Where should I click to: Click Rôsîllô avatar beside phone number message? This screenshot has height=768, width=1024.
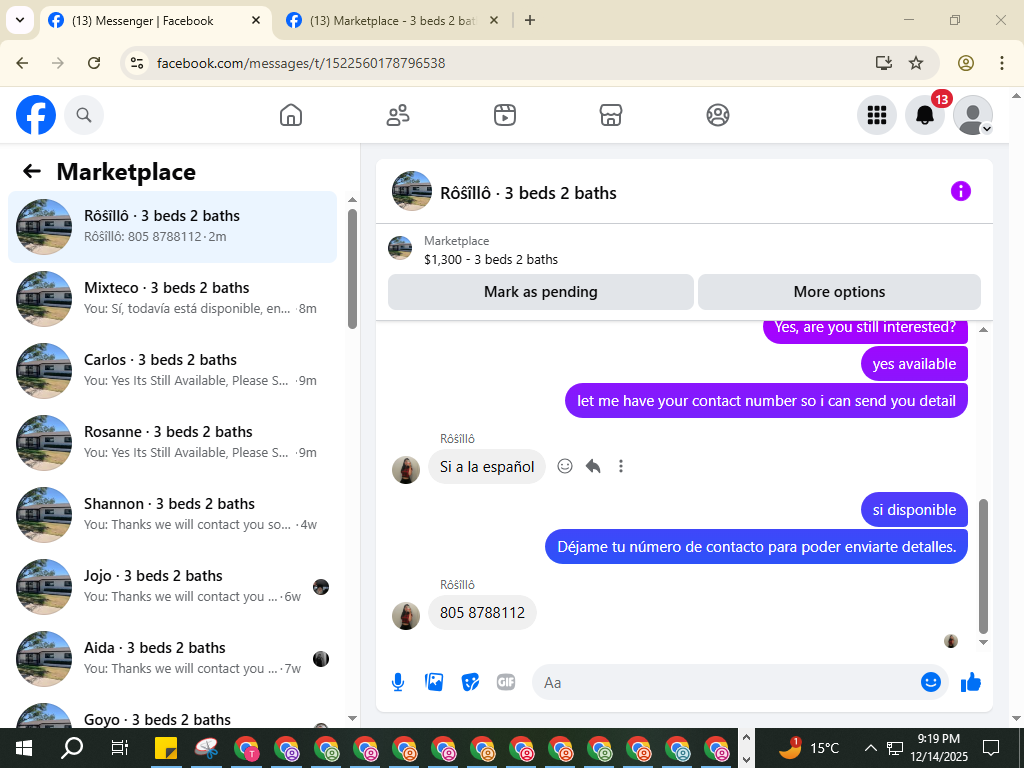[406, 616]
